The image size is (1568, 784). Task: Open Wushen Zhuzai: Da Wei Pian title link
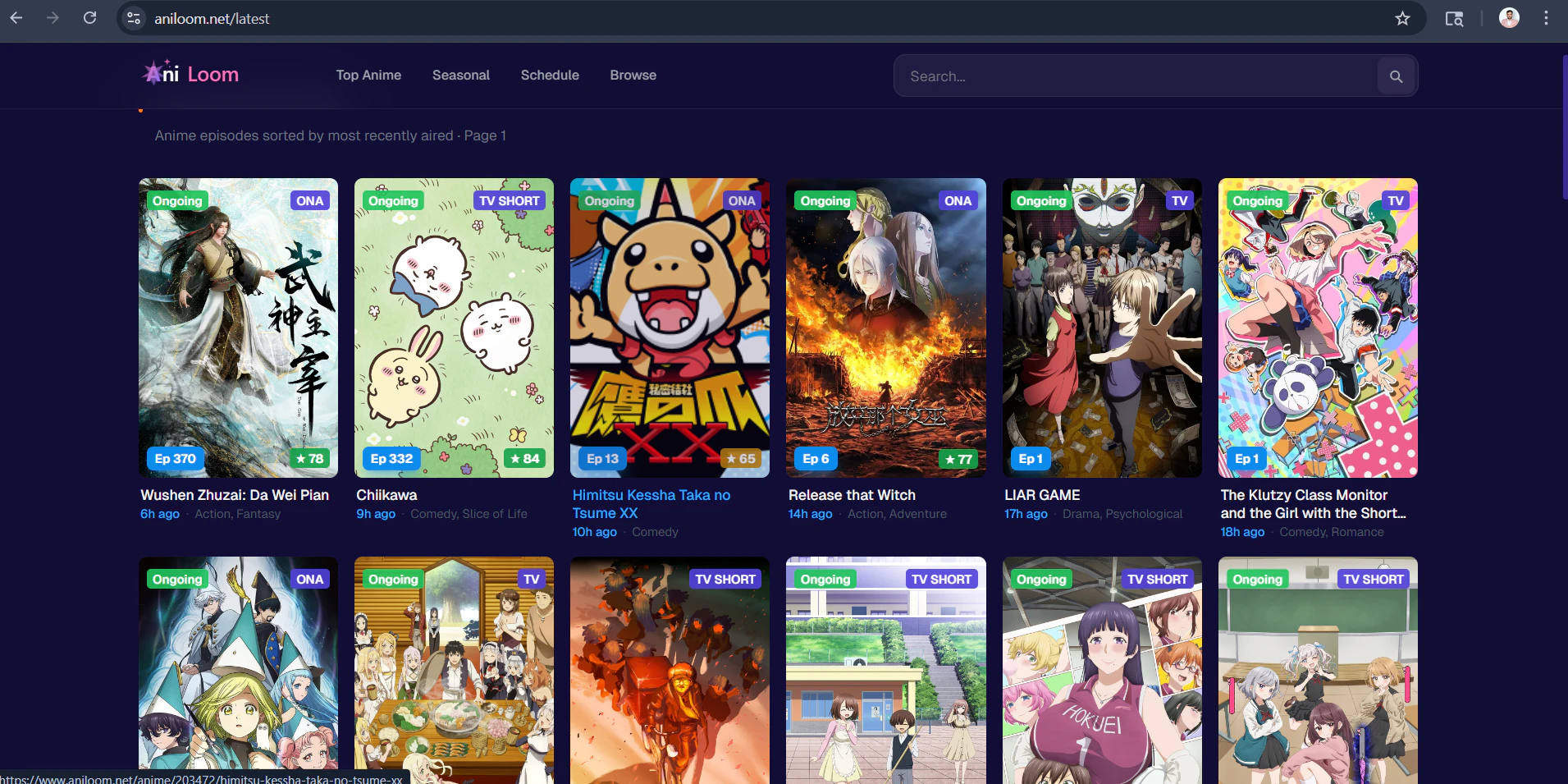235,495
